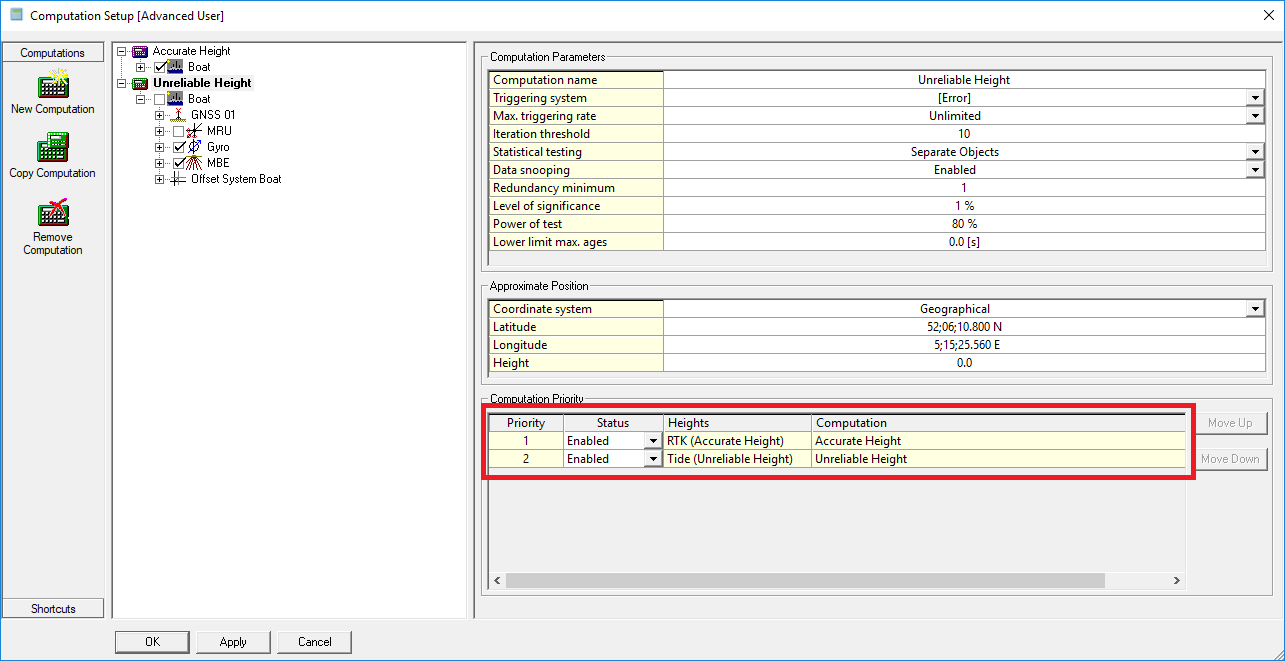Enable the MRU checkbox
The image size is (1285, 661).
179,131
